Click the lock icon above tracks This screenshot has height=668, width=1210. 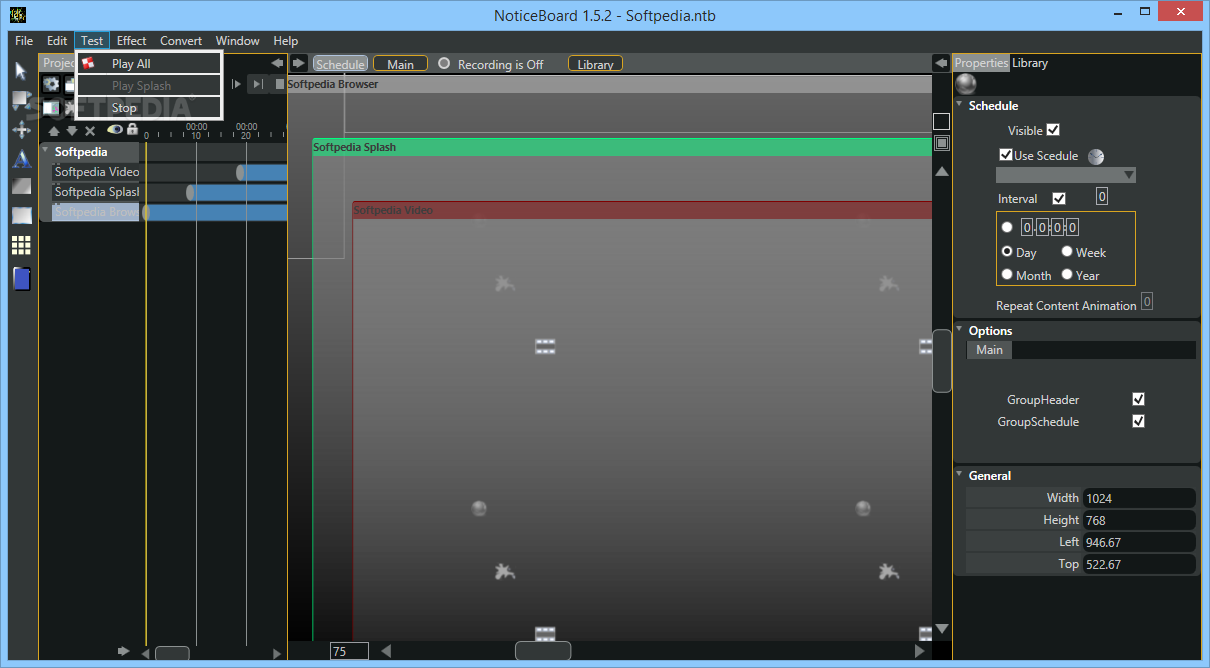(x=132, y=129)
